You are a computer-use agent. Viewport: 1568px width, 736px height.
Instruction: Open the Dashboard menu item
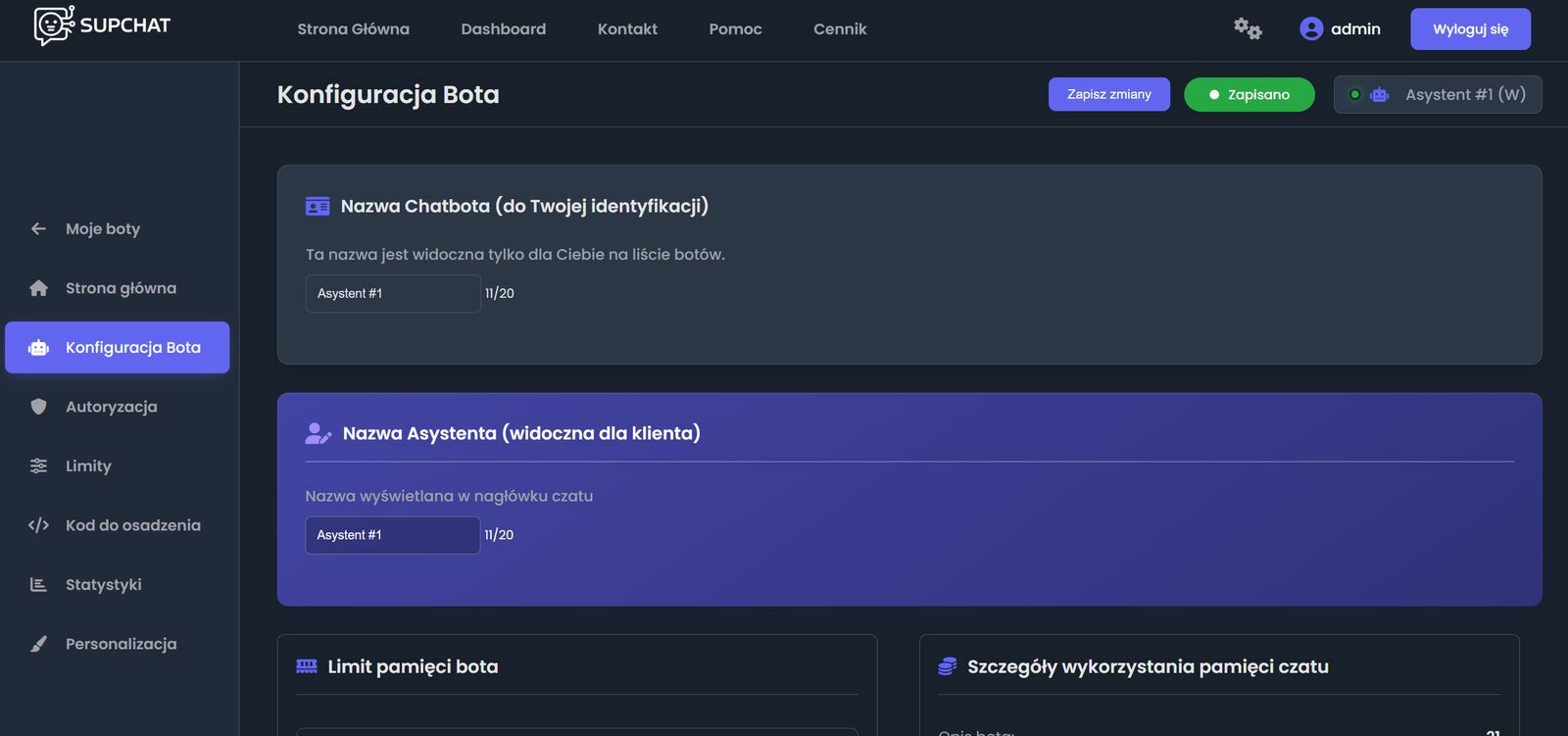click(x=503, y=29)
